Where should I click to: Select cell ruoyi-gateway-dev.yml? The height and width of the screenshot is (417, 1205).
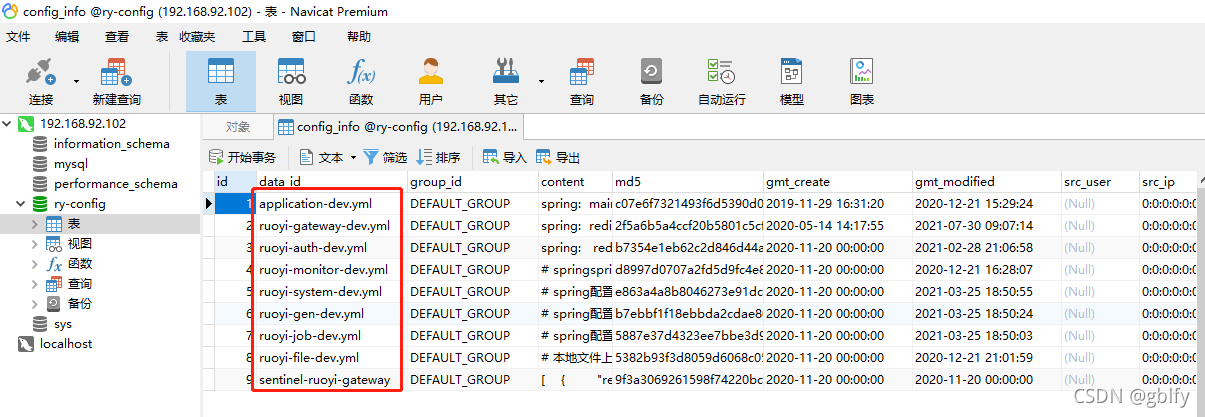coord(331,225)
